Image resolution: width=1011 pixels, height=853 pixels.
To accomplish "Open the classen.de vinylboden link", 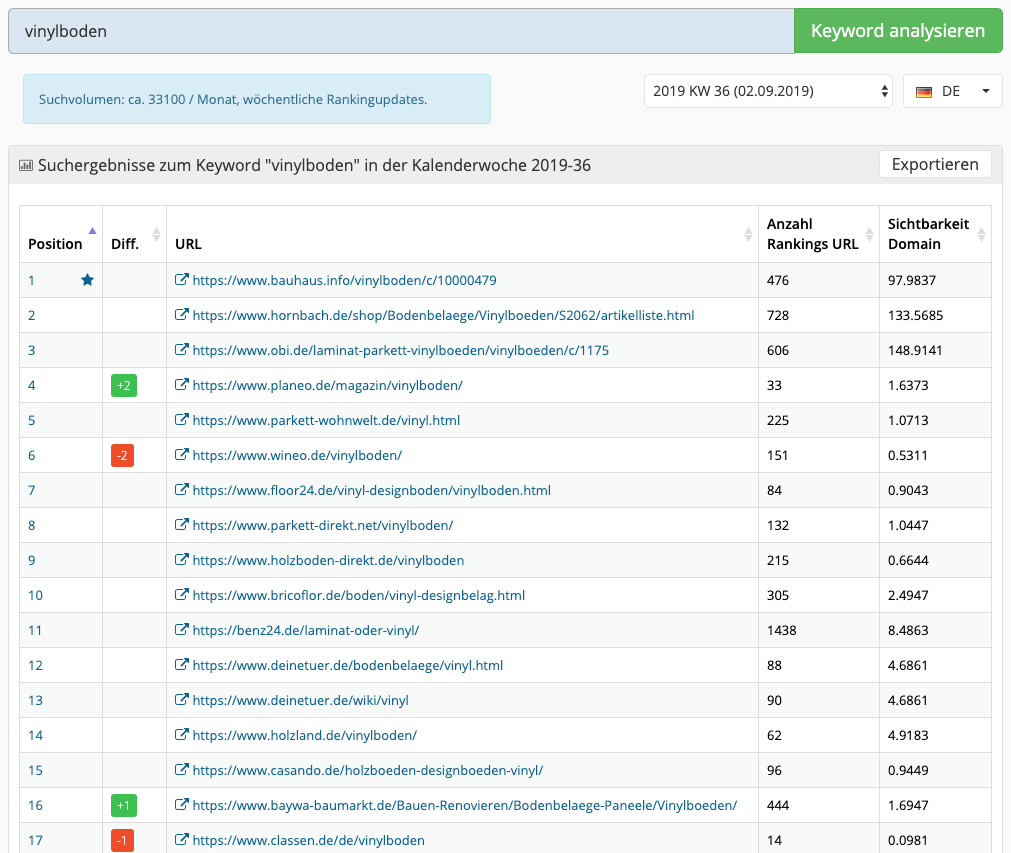I will 308,840.
